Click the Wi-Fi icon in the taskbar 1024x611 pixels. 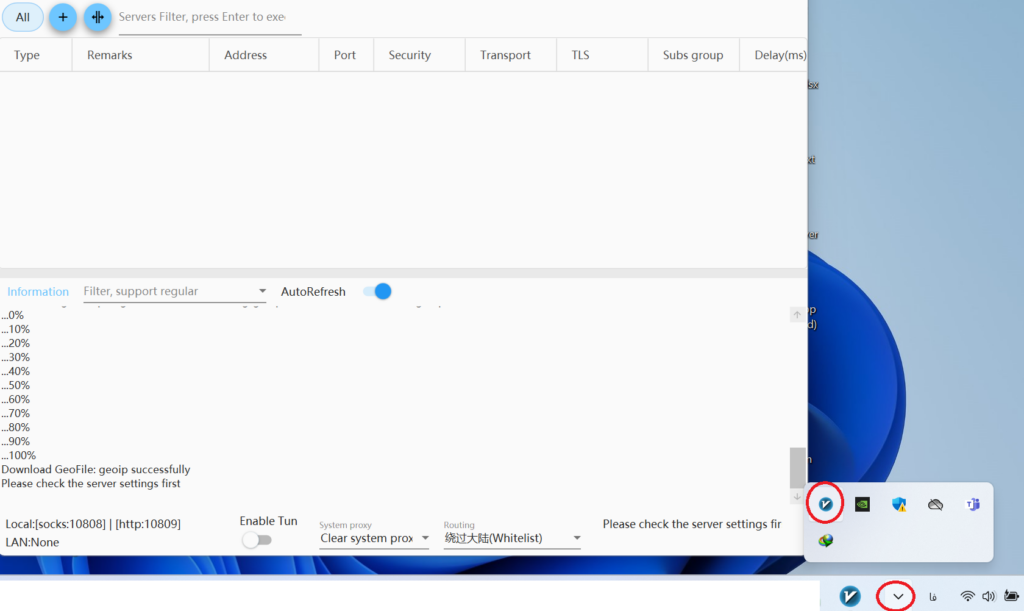(967, 596)
